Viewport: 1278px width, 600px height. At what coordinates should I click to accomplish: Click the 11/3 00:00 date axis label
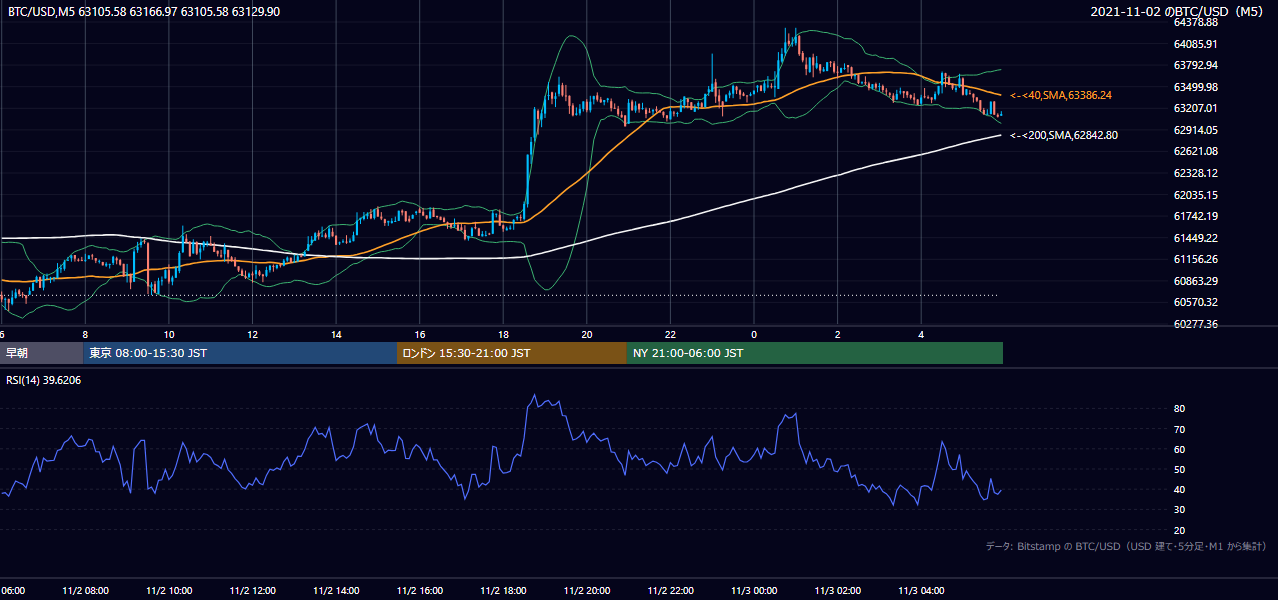point(754,591)
